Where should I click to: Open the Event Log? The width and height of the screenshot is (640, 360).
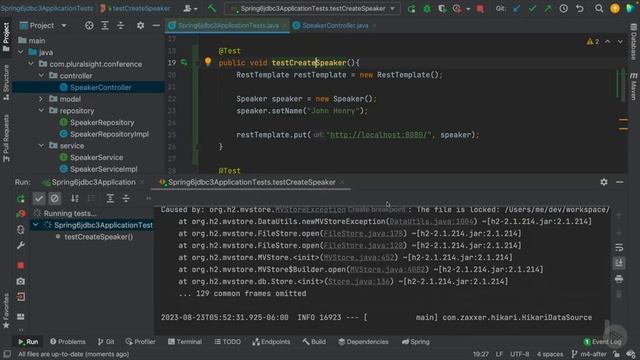pos(602,342)
